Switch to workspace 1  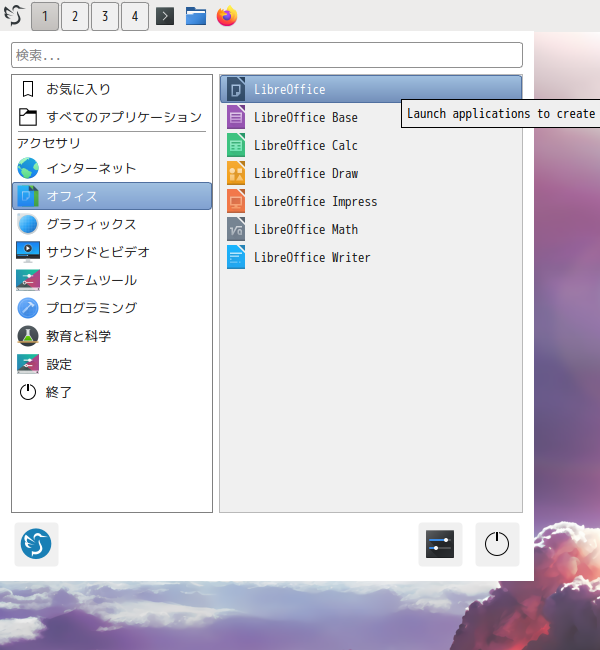coord(45,16)
